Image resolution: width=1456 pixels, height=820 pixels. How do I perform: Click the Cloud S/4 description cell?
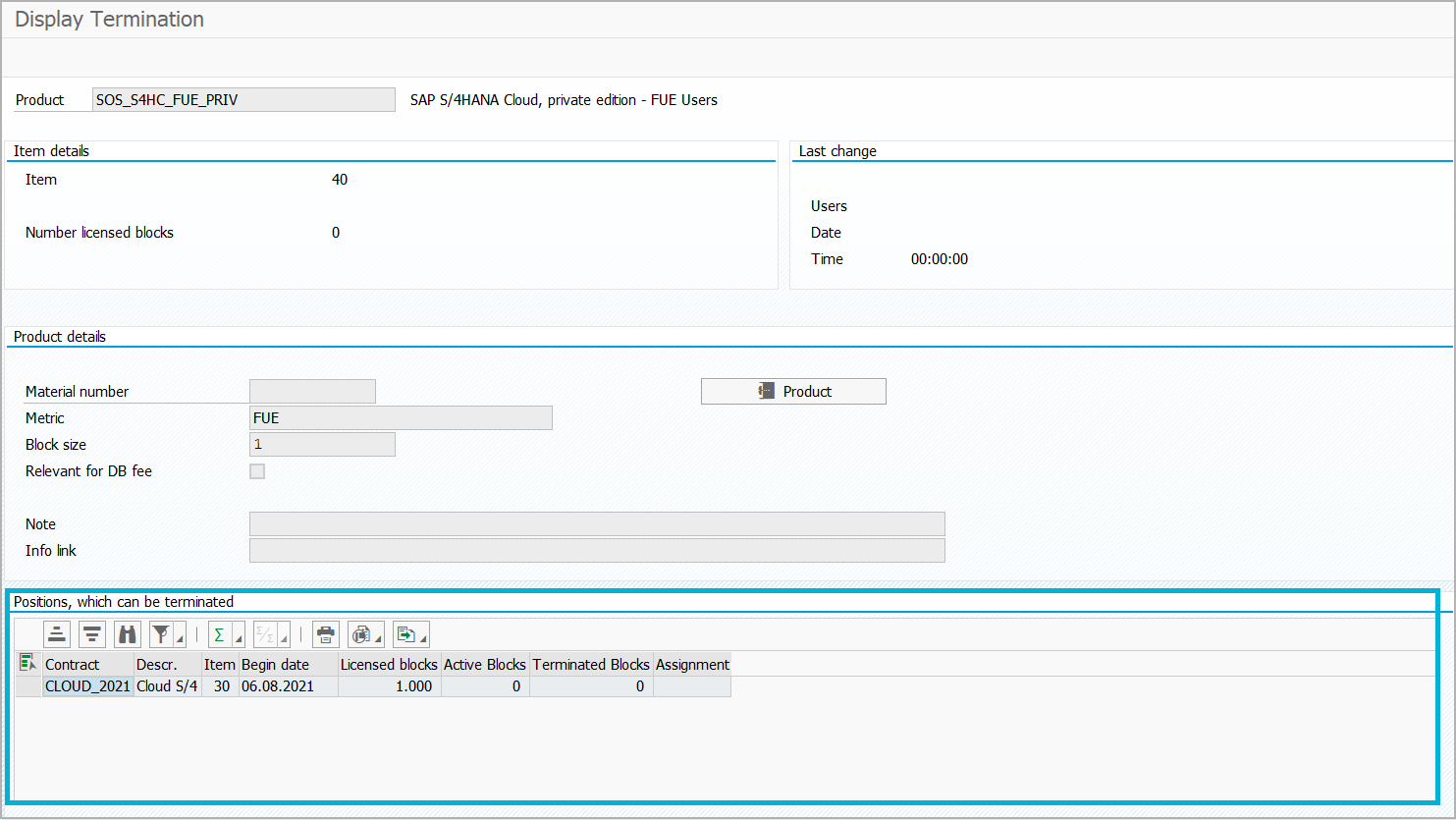pos(168,686)
